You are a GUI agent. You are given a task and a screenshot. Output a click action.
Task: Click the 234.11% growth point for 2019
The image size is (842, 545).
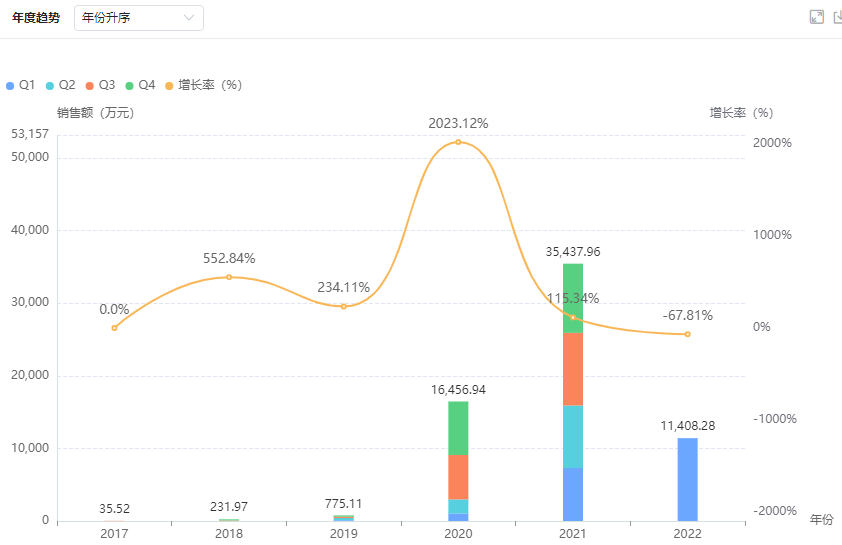click(343, 306)
